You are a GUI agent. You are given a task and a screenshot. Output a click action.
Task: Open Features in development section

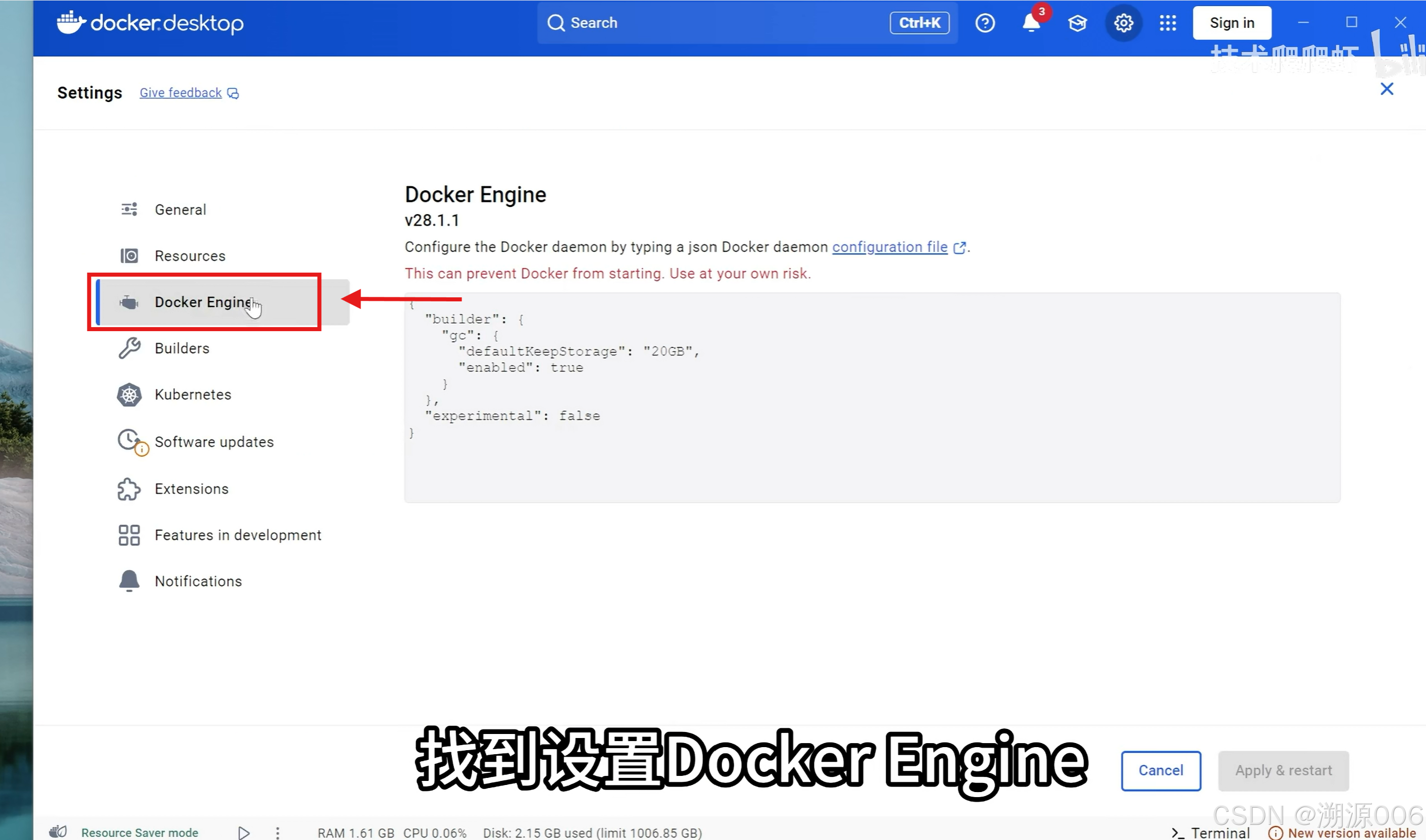223,536
